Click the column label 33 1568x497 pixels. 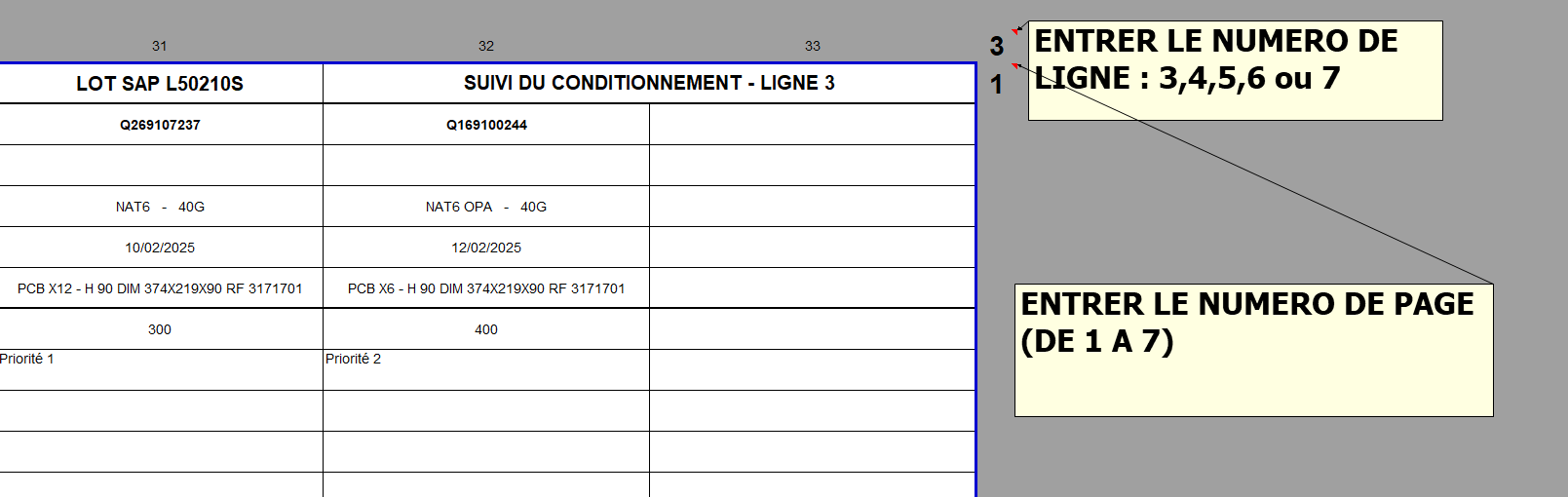813,46
